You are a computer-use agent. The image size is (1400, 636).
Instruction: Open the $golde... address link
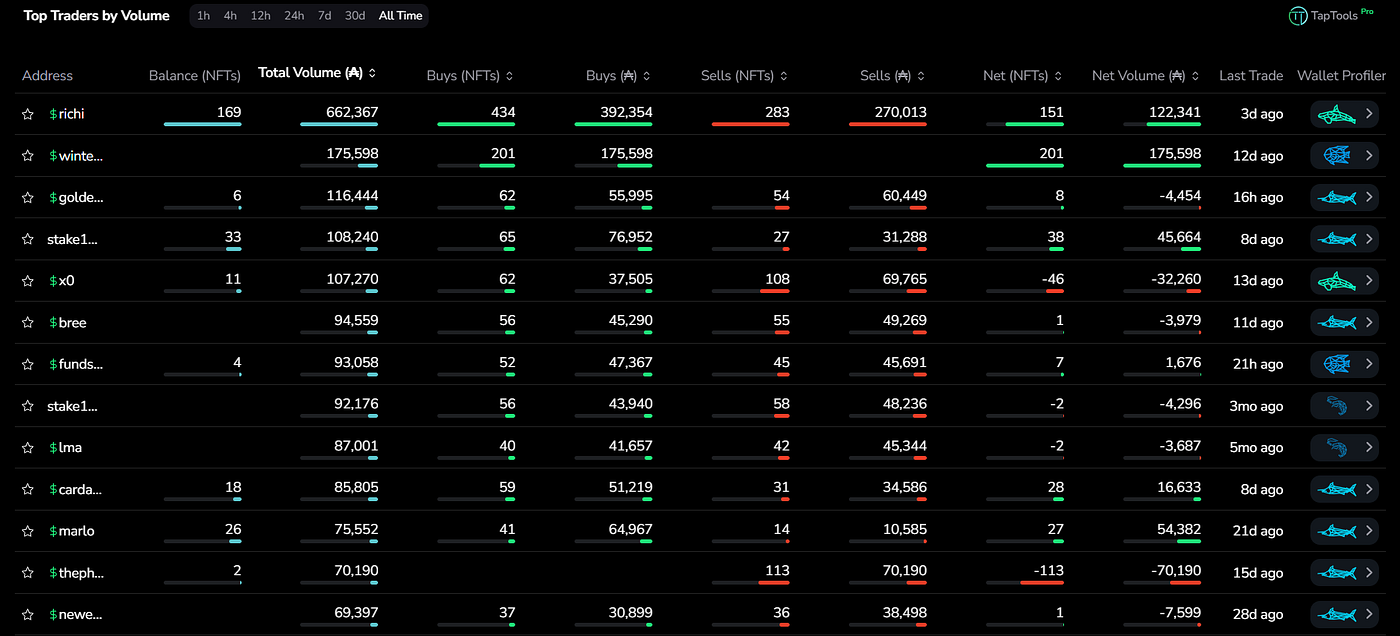point(76,198)
